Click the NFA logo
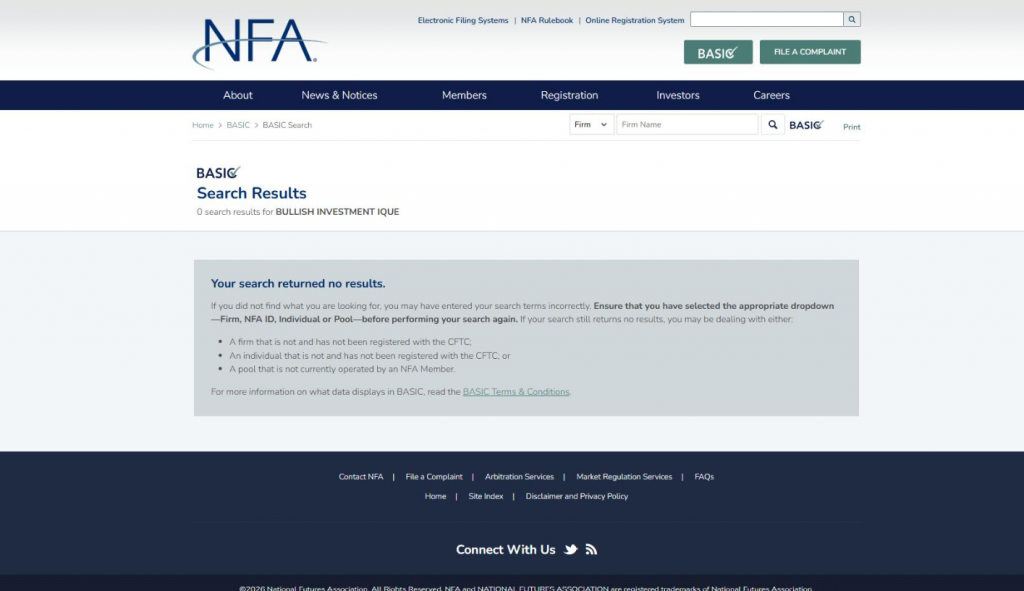The width and height of the screenshot is (1024, 591). [259, 43]
